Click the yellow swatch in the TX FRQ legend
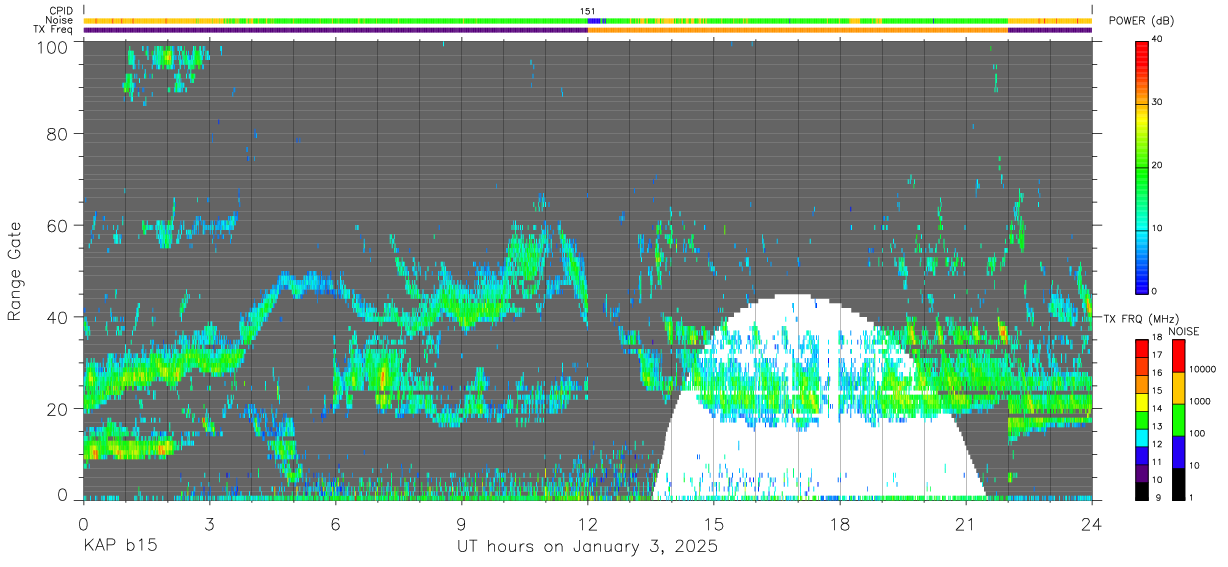1228x567 pixels. pos(1142,402)
